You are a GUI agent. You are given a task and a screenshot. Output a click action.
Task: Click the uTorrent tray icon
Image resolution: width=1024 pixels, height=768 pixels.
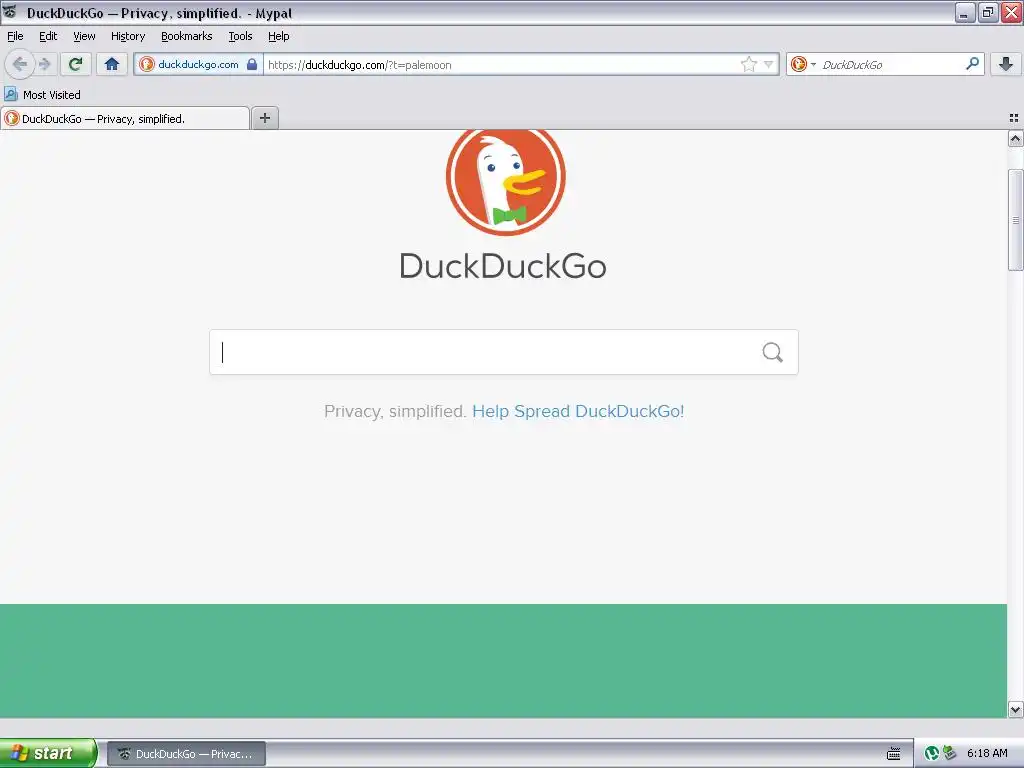(932, 754)
